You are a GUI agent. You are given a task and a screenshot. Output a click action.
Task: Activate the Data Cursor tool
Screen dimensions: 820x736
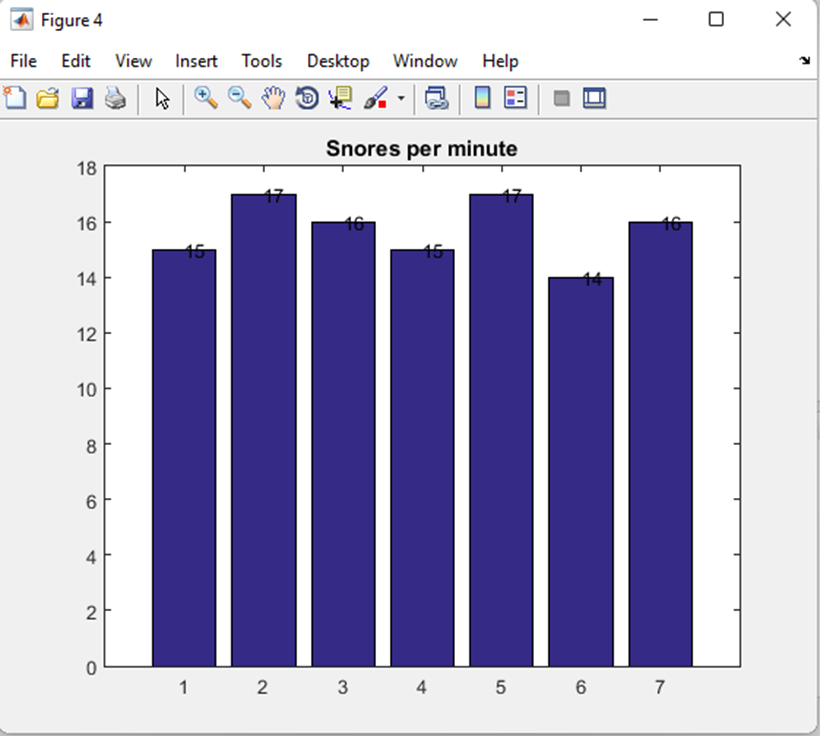coord(340,97)
